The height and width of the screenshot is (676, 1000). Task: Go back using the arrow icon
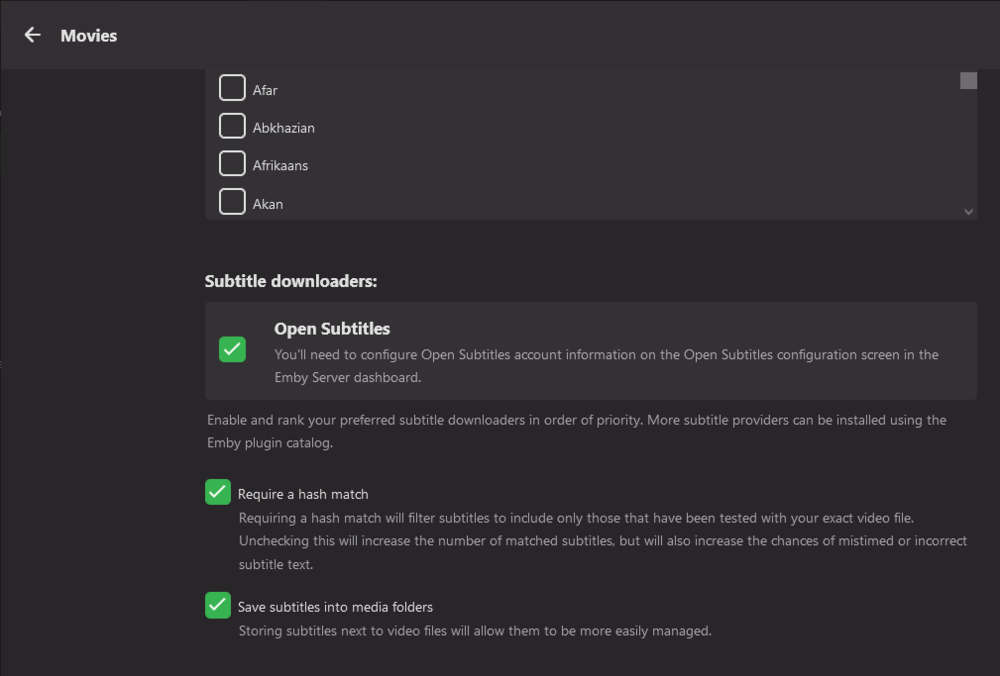click(x=32, y=35)
